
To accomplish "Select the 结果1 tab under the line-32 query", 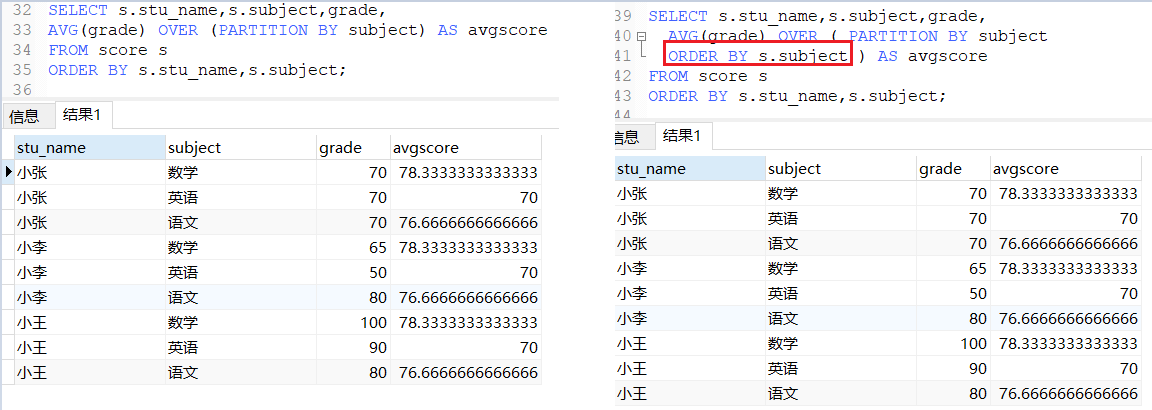I will (x=82, y=115).
